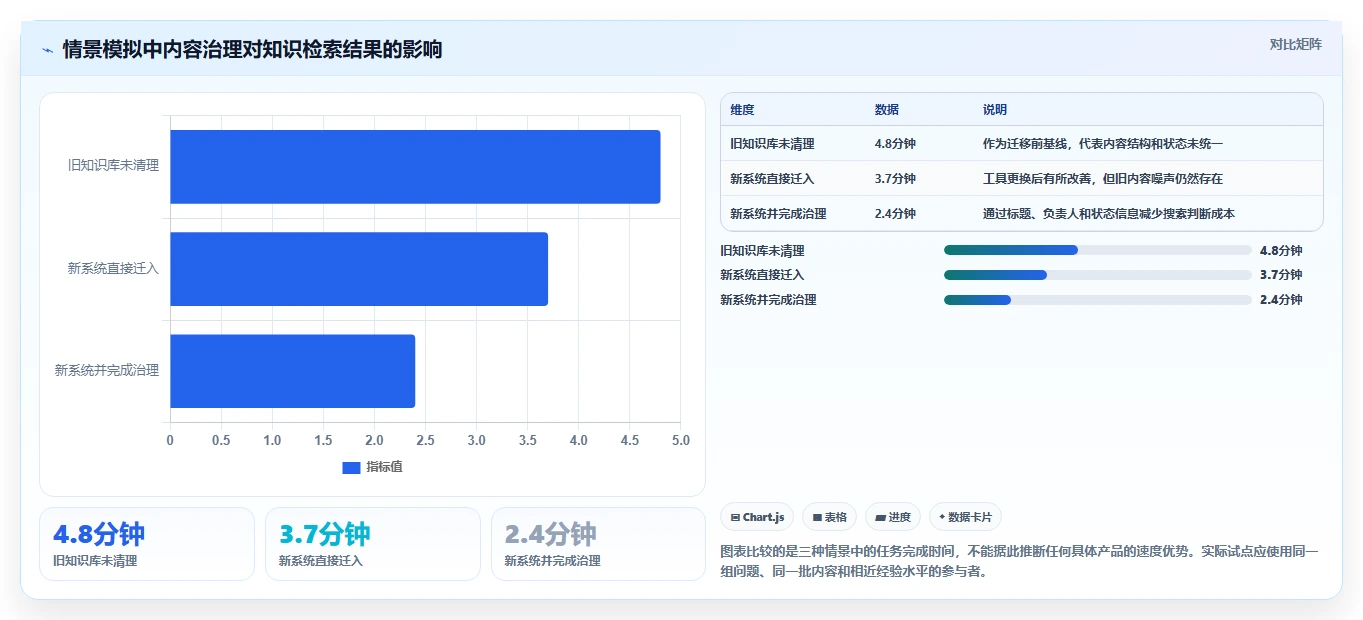Screen dimensions: 1363x620
Task: Select the 表格 tag chip
Action: [x=829, y=517]
